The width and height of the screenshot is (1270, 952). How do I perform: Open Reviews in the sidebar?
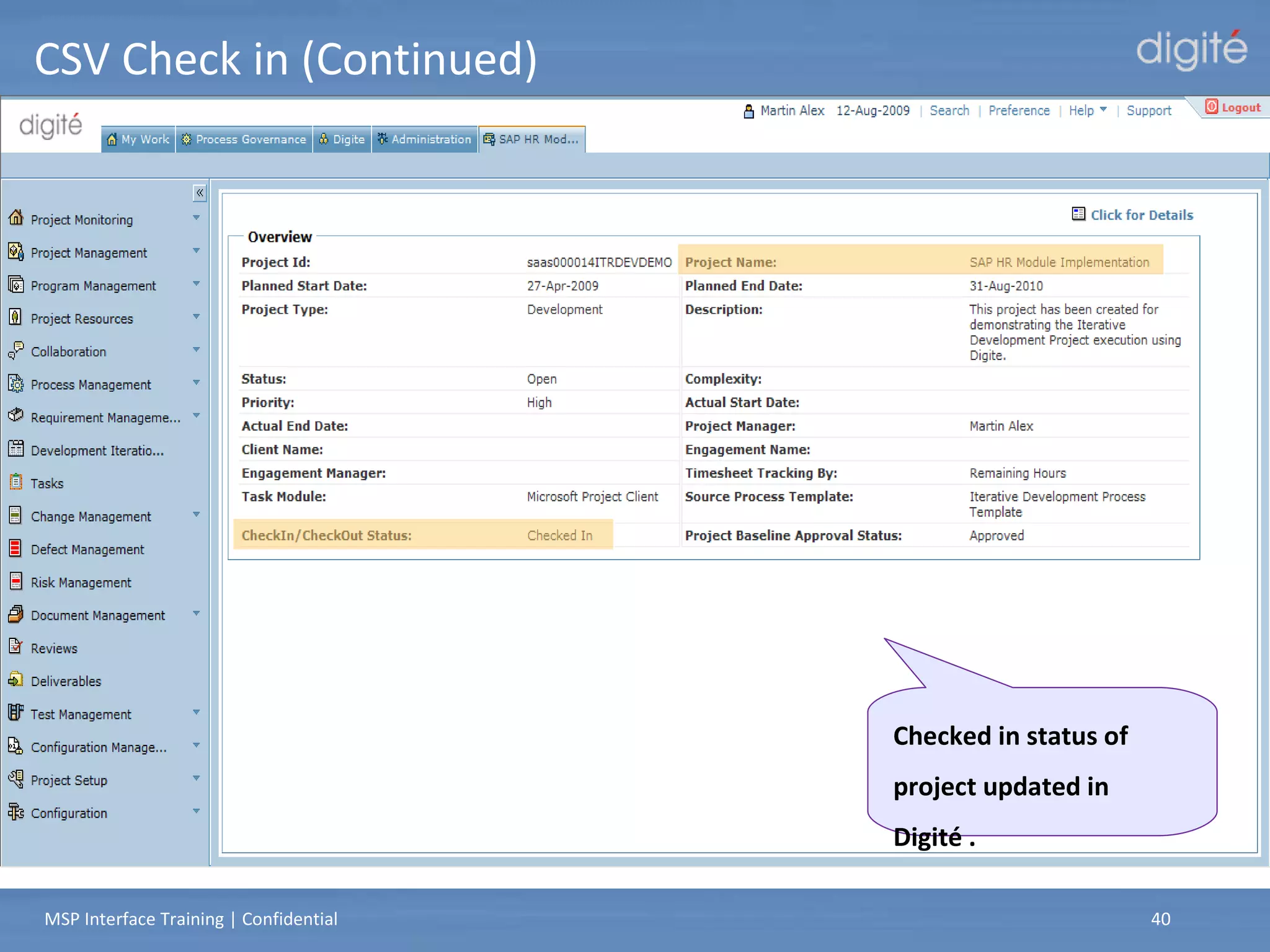54,648
